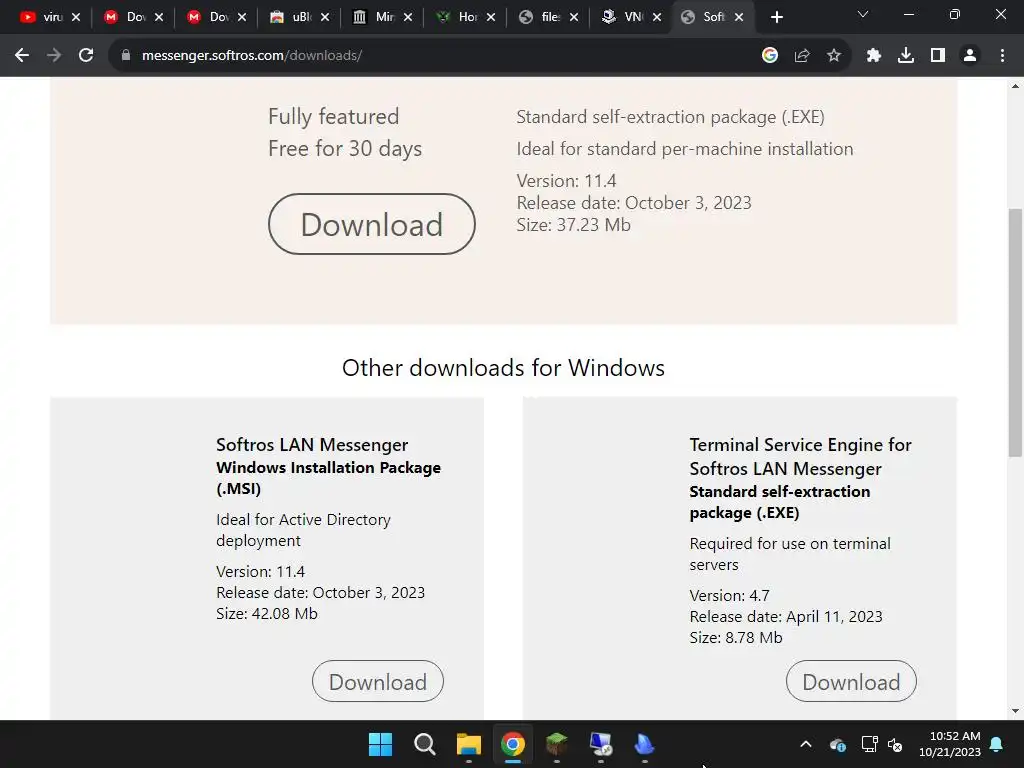Bookmark this page with the star icon

834,56
